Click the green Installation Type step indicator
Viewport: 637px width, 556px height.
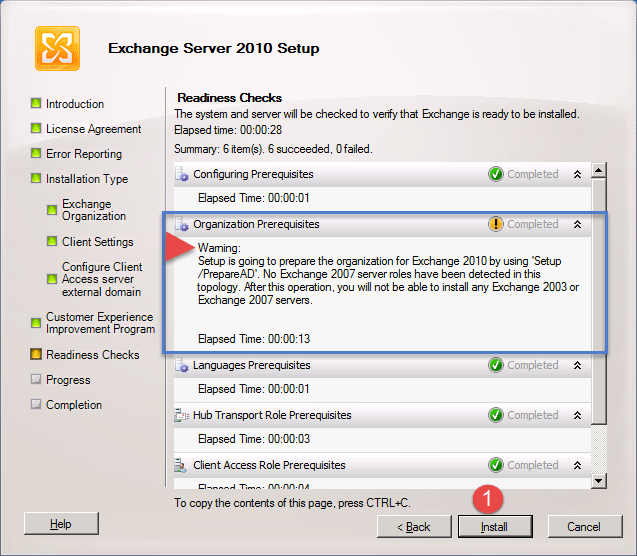click(x=36, y=178)
